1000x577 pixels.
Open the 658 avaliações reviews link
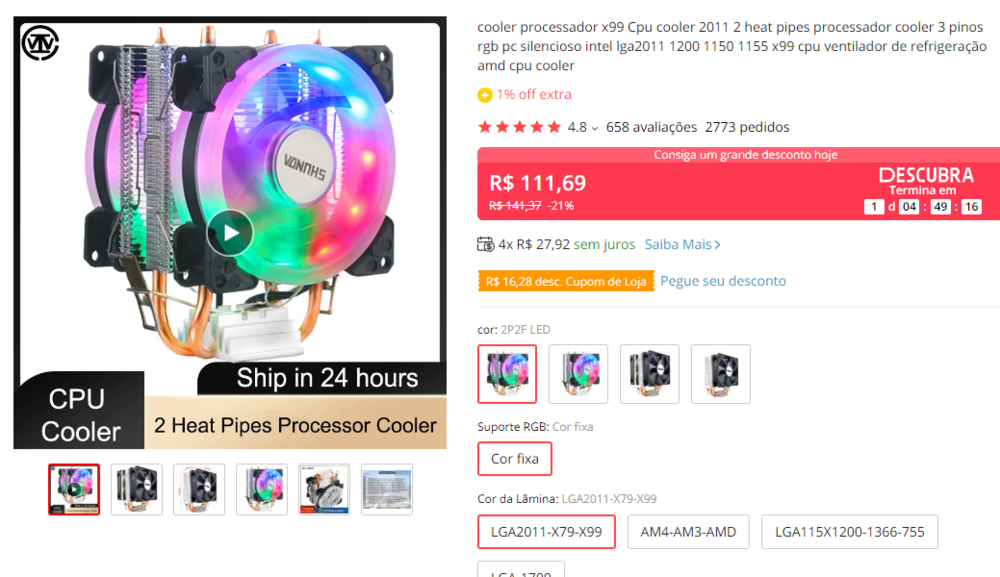tap(651, 127)
